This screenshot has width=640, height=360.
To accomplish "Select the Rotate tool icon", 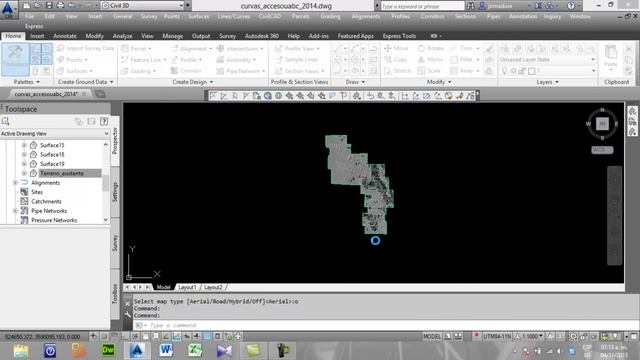I will click(421, 48).
